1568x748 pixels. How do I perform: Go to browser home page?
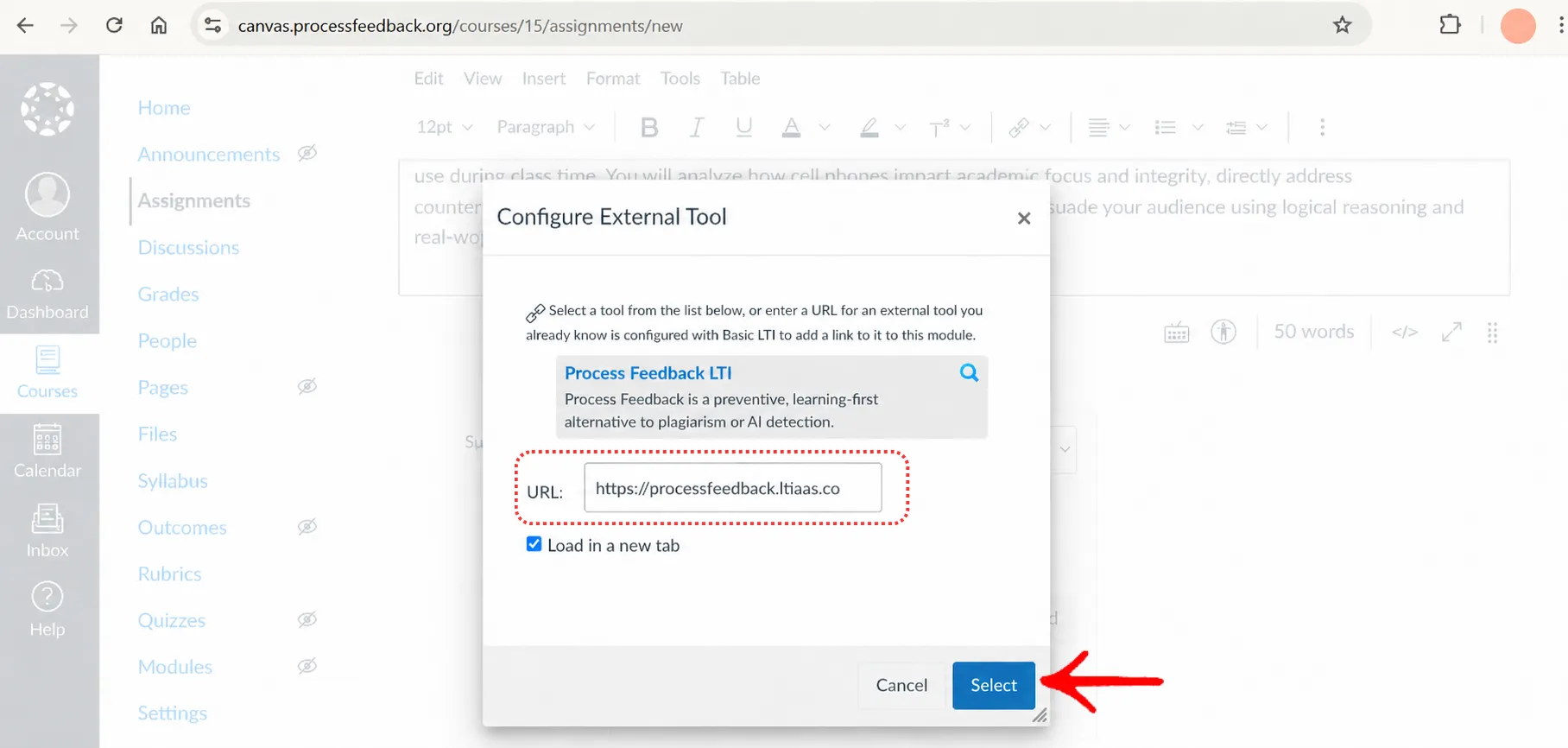(x=159, y=25)
